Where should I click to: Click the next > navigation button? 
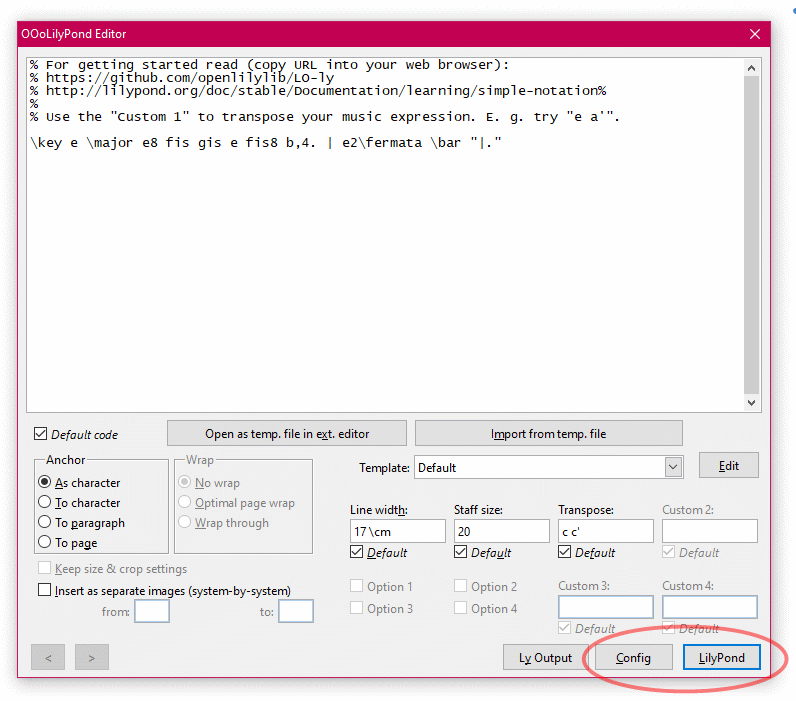point(92,657)
